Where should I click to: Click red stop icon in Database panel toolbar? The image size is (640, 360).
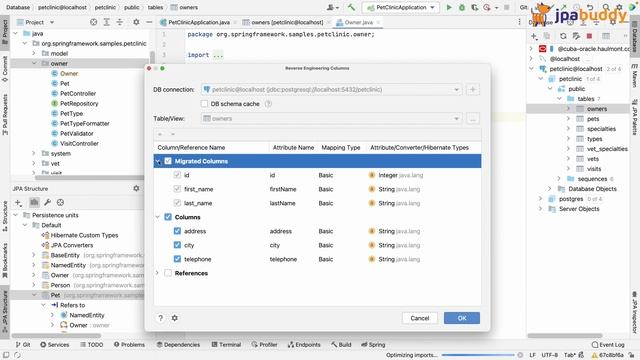coord(589,36)
